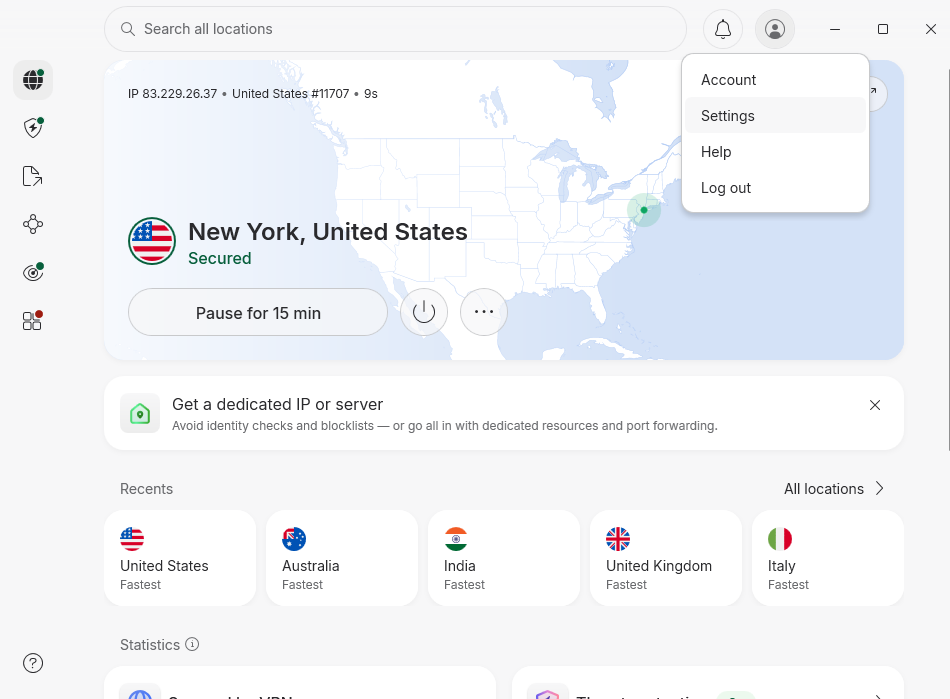Click Pause for 15 min button
Screen dimensions: 950x699
pos(258,312)
